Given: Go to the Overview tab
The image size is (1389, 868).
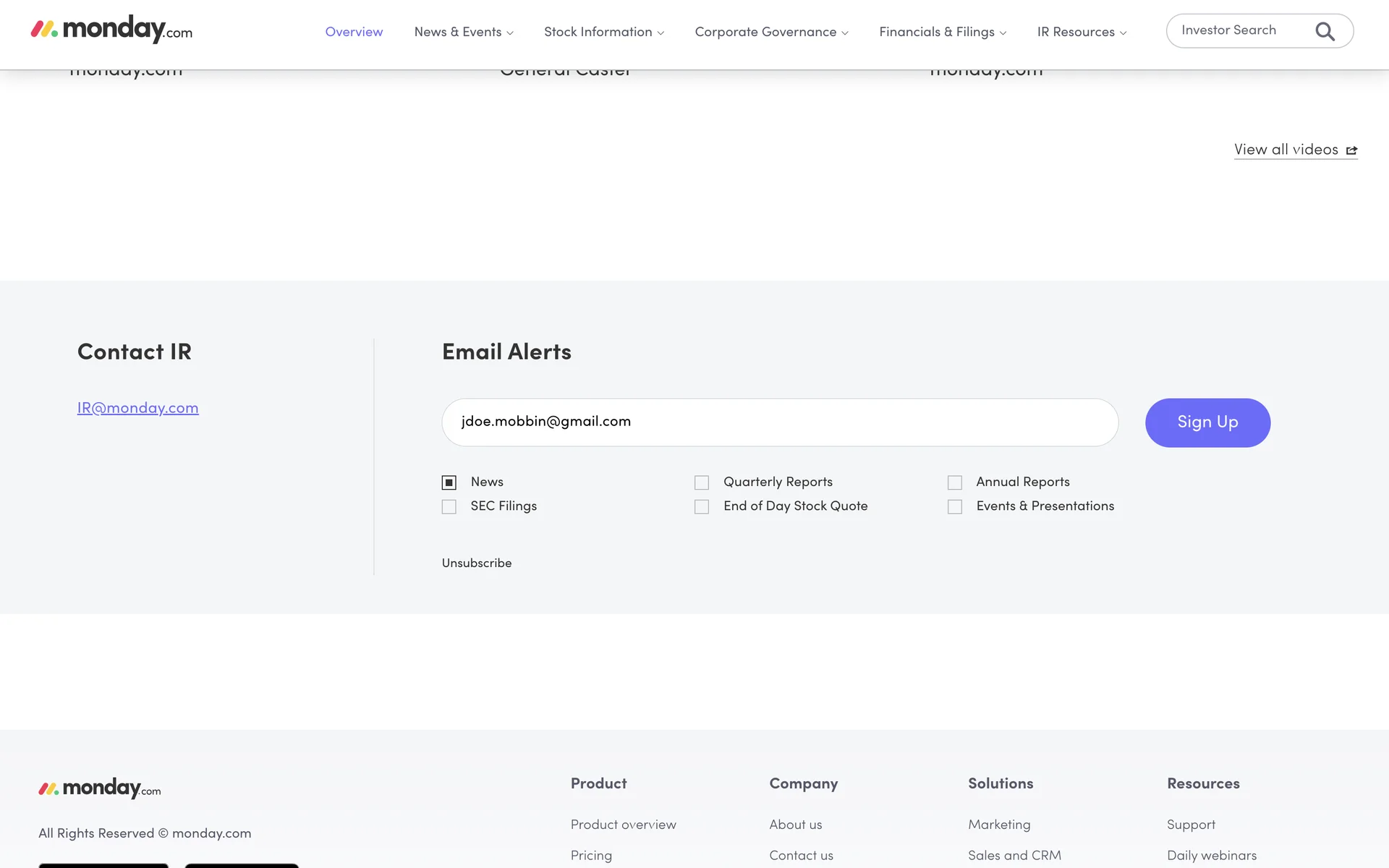Looking at the screenshot, I should [x=354, y=32].
